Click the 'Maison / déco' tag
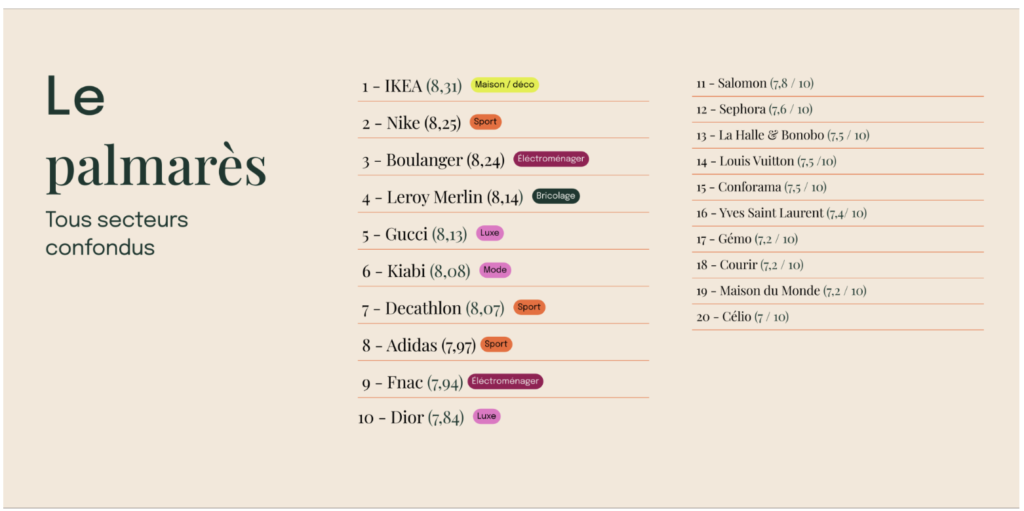 (505, 85)
